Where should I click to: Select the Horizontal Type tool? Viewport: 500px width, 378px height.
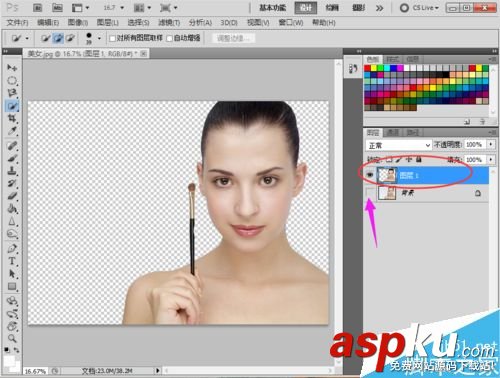12,261
